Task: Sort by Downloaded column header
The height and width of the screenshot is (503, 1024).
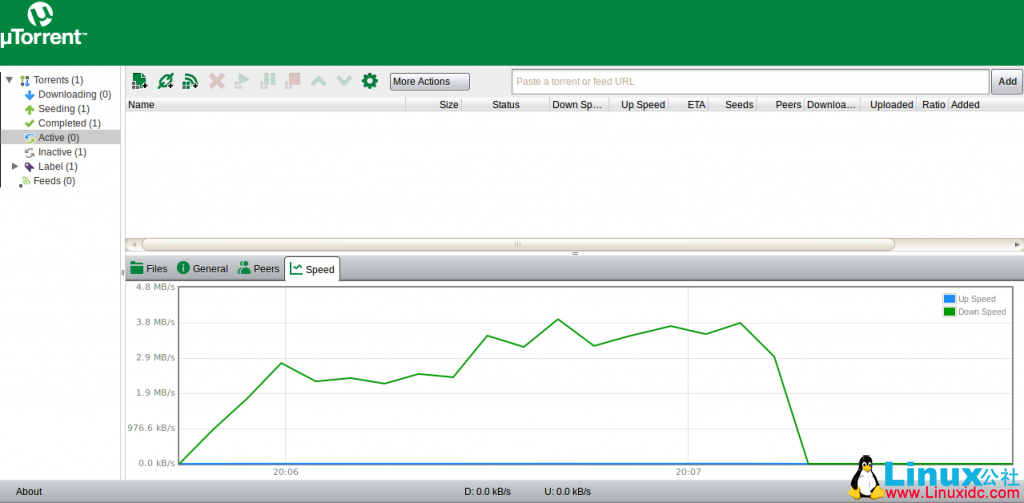Action: point(832,105)
